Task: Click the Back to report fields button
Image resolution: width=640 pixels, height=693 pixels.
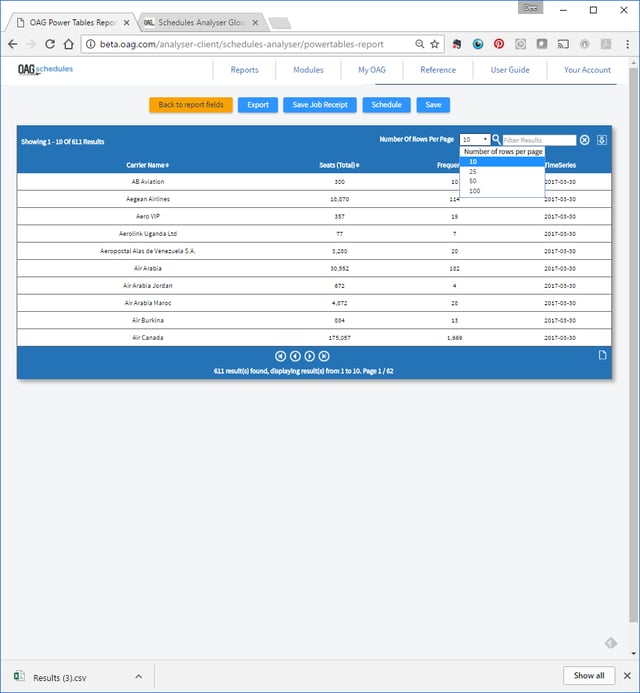Action: 190,105
